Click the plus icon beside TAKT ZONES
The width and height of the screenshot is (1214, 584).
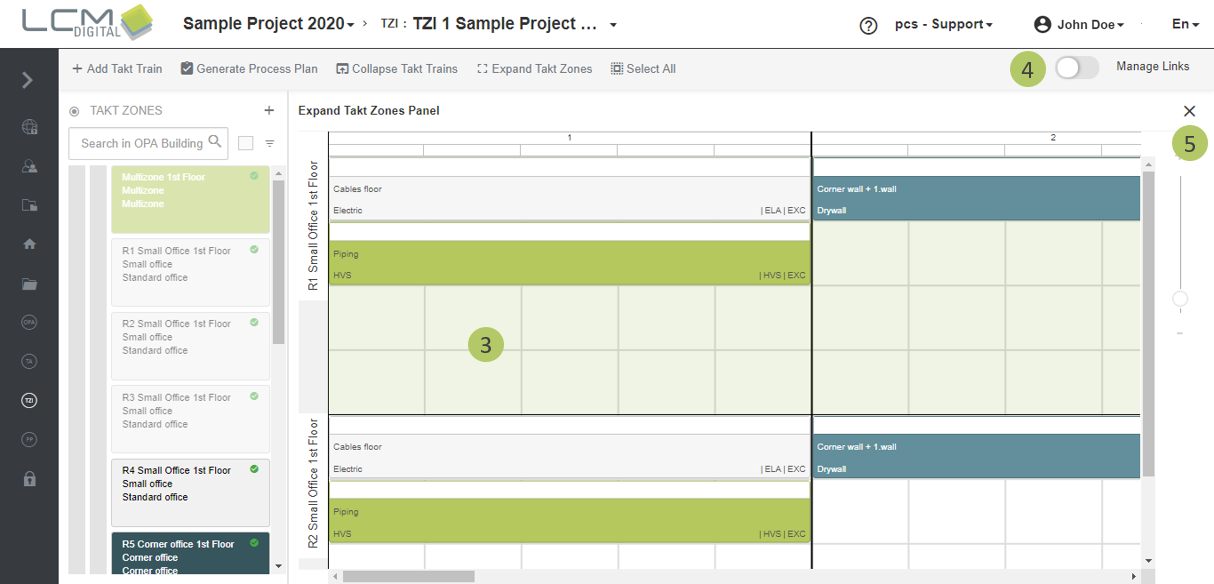click(268, 111)
